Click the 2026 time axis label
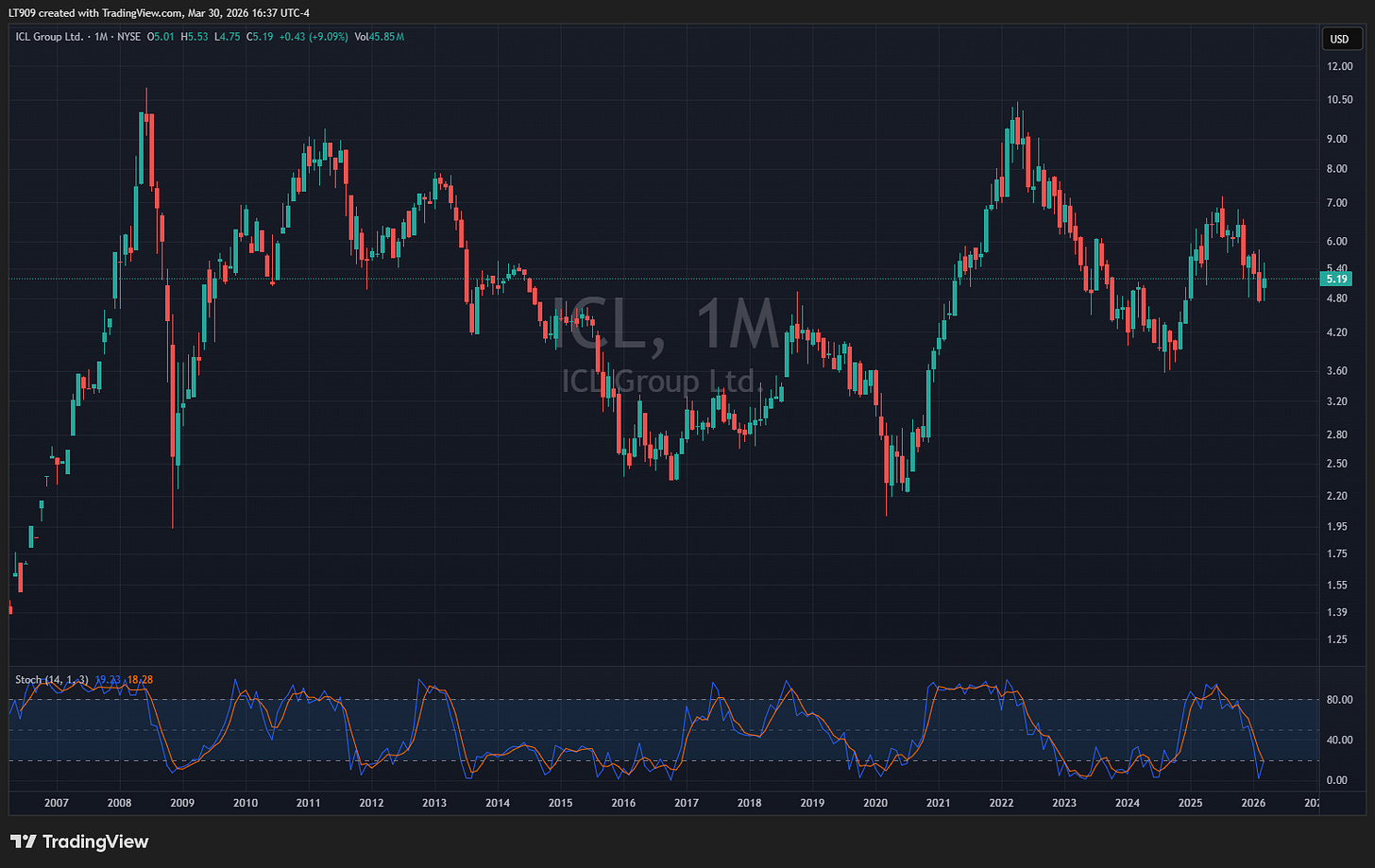This screenshot has width=1375, height=868. tap(1253, 804)
